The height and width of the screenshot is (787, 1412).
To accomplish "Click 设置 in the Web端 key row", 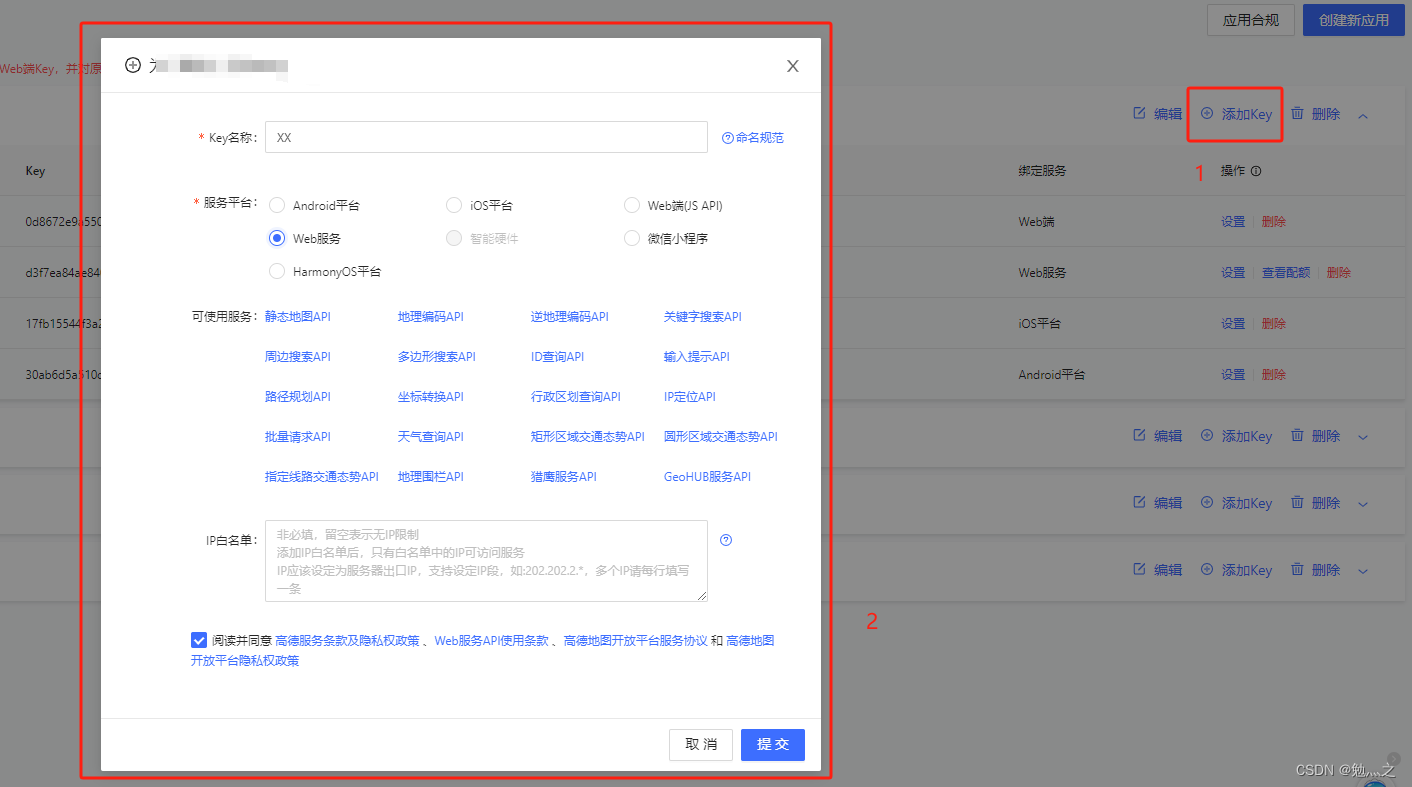I will (1233, 222).
